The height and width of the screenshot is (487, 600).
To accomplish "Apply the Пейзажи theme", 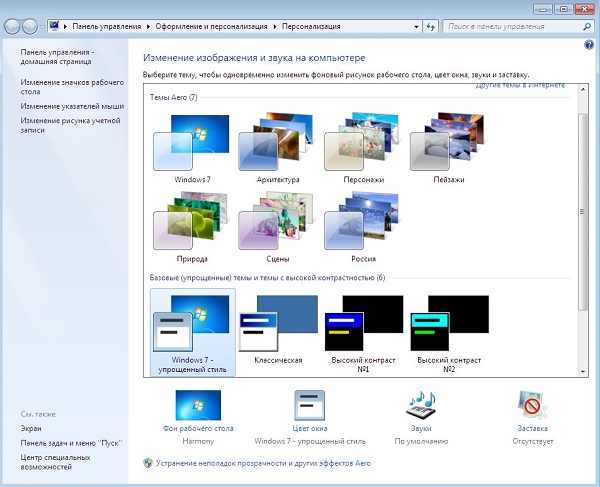I will [x=449, y=148].
